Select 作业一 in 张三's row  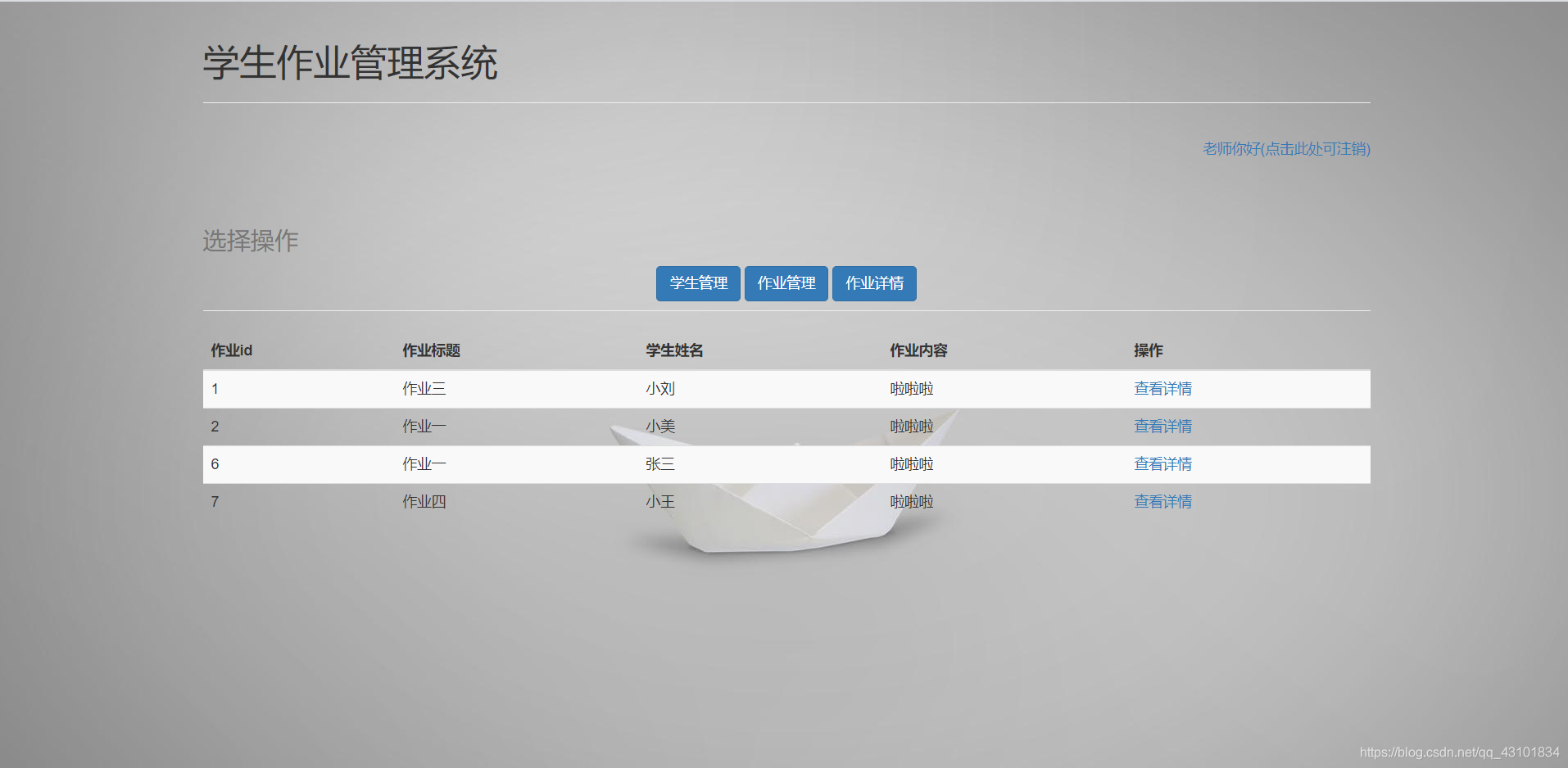coord(424,464)
